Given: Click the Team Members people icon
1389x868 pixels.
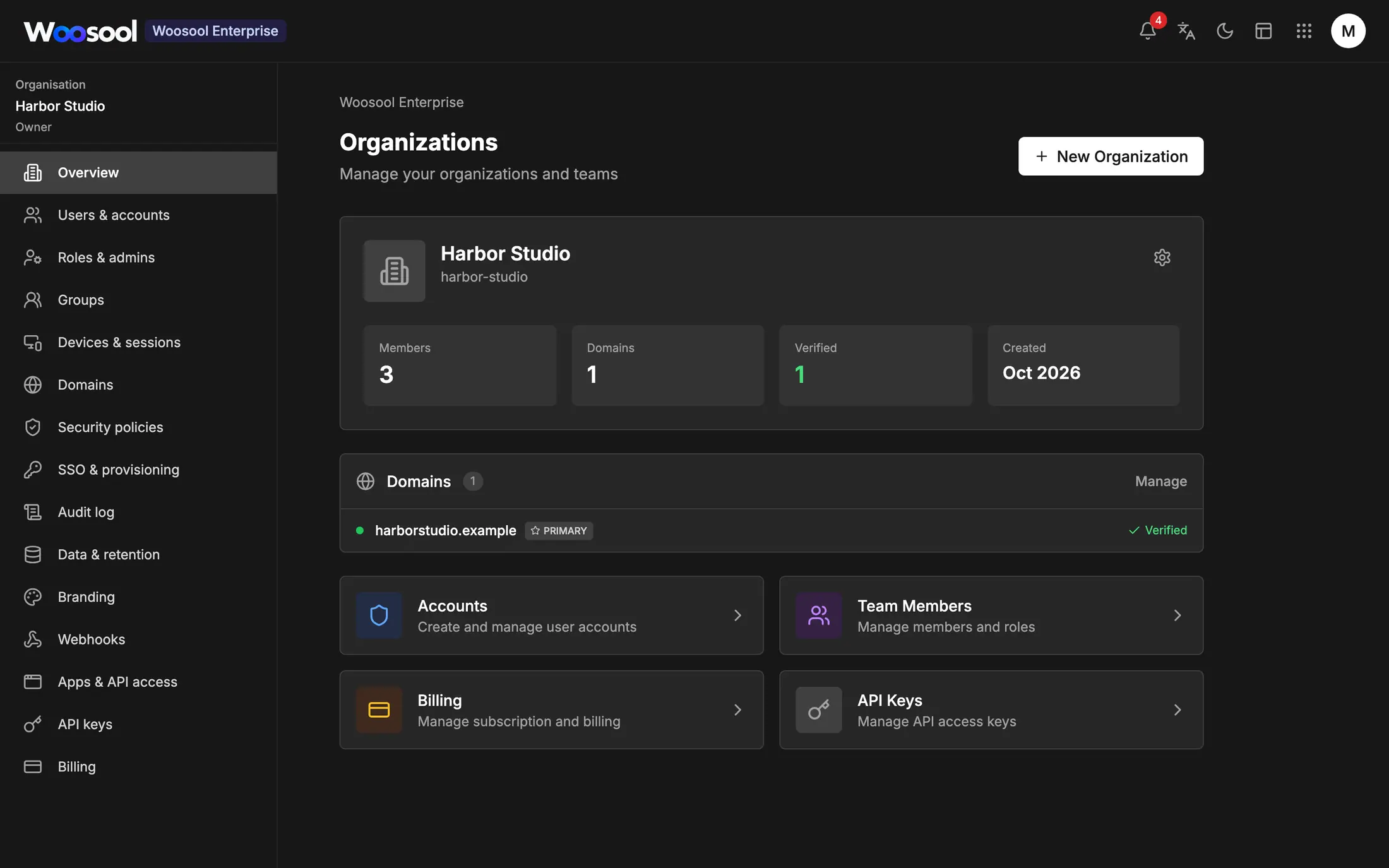Looking at the screenshot, I should tap(819, 615).
